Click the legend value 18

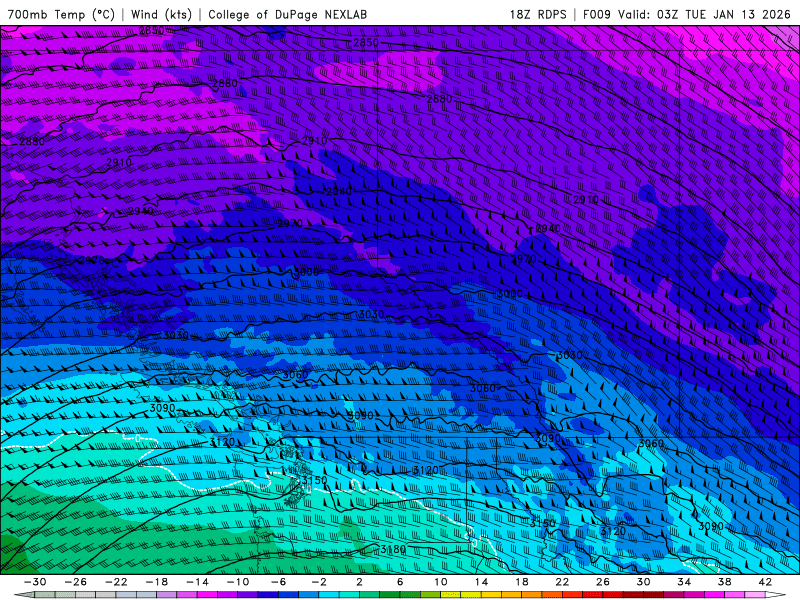(x=521, y=582)
